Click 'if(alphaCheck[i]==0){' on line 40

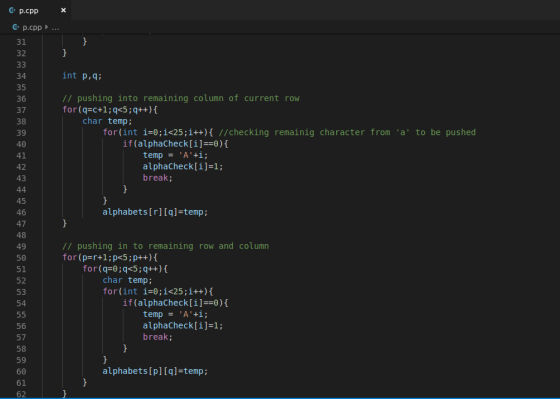[x=176, y=144]
